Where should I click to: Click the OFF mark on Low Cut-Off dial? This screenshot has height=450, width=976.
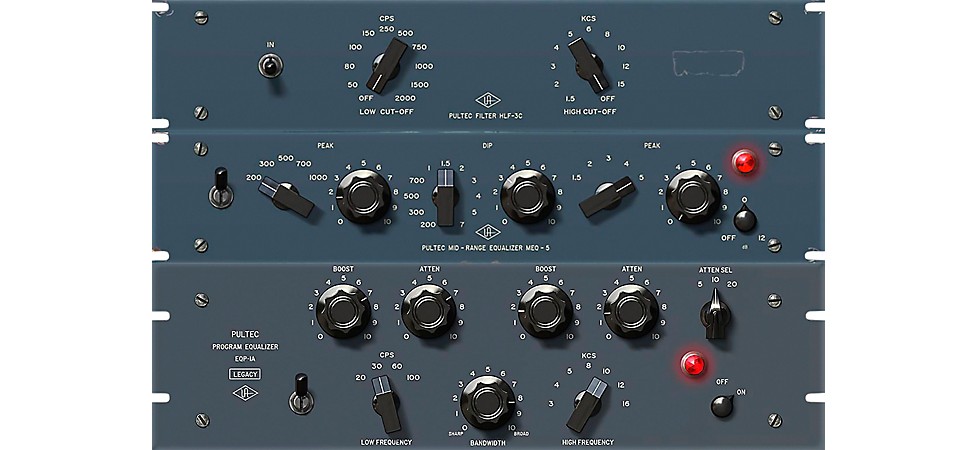click(365, 98)
